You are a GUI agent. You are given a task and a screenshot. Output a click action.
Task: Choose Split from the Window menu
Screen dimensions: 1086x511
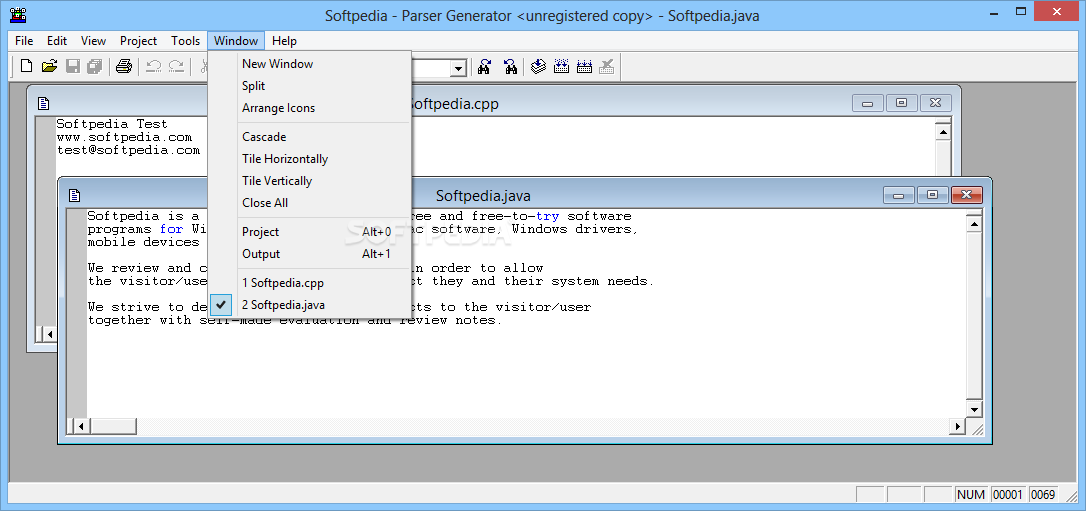click(x=310, y=86)
